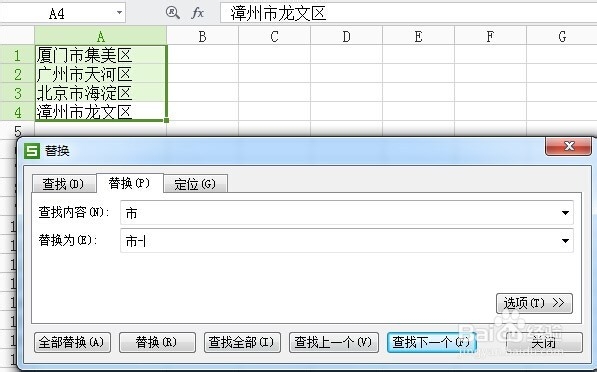Select column G header
597x372 pixels.
pyautogui.click(x=562, y=36)
